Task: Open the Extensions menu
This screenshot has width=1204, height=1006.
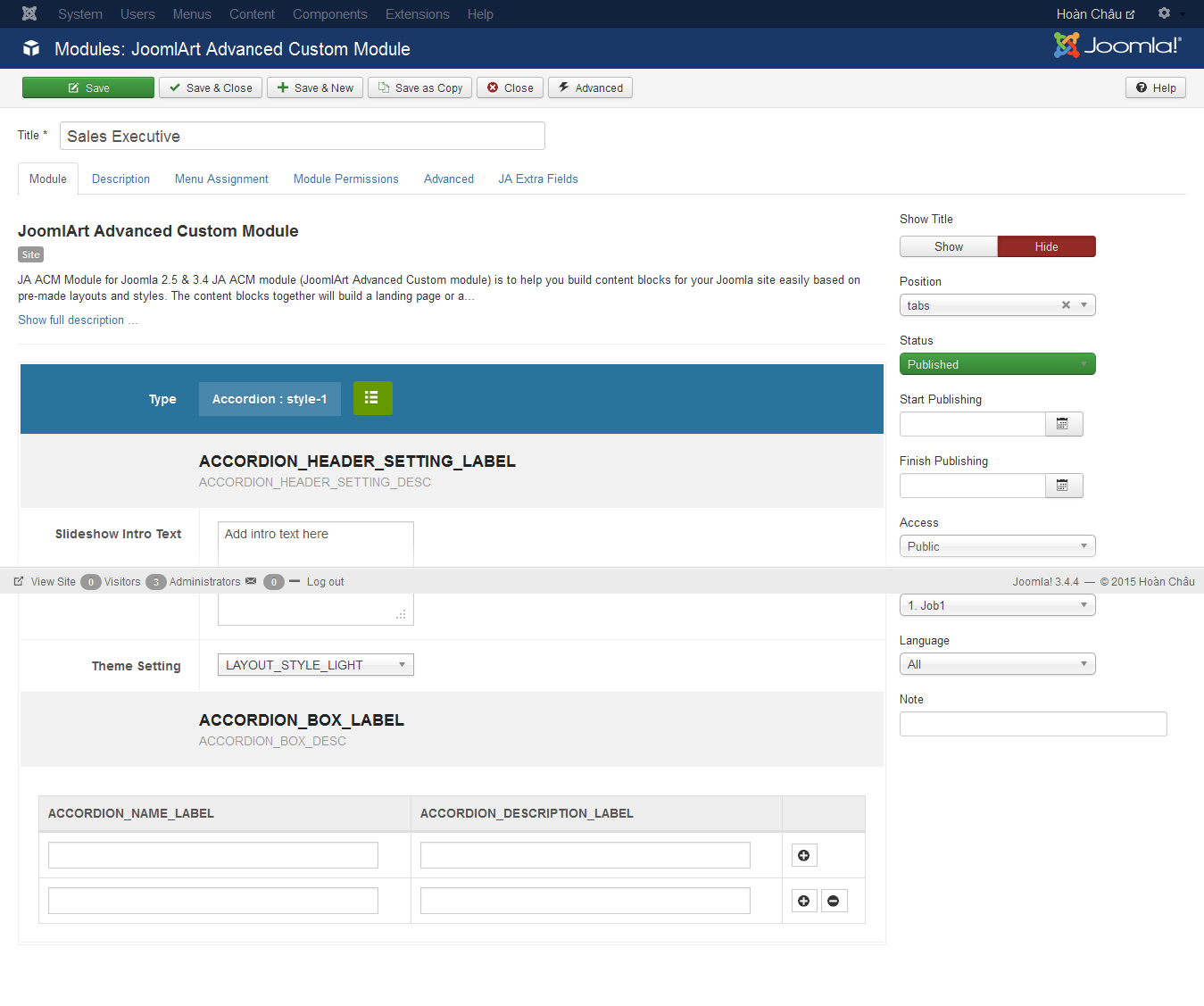Action: (417, 14)
